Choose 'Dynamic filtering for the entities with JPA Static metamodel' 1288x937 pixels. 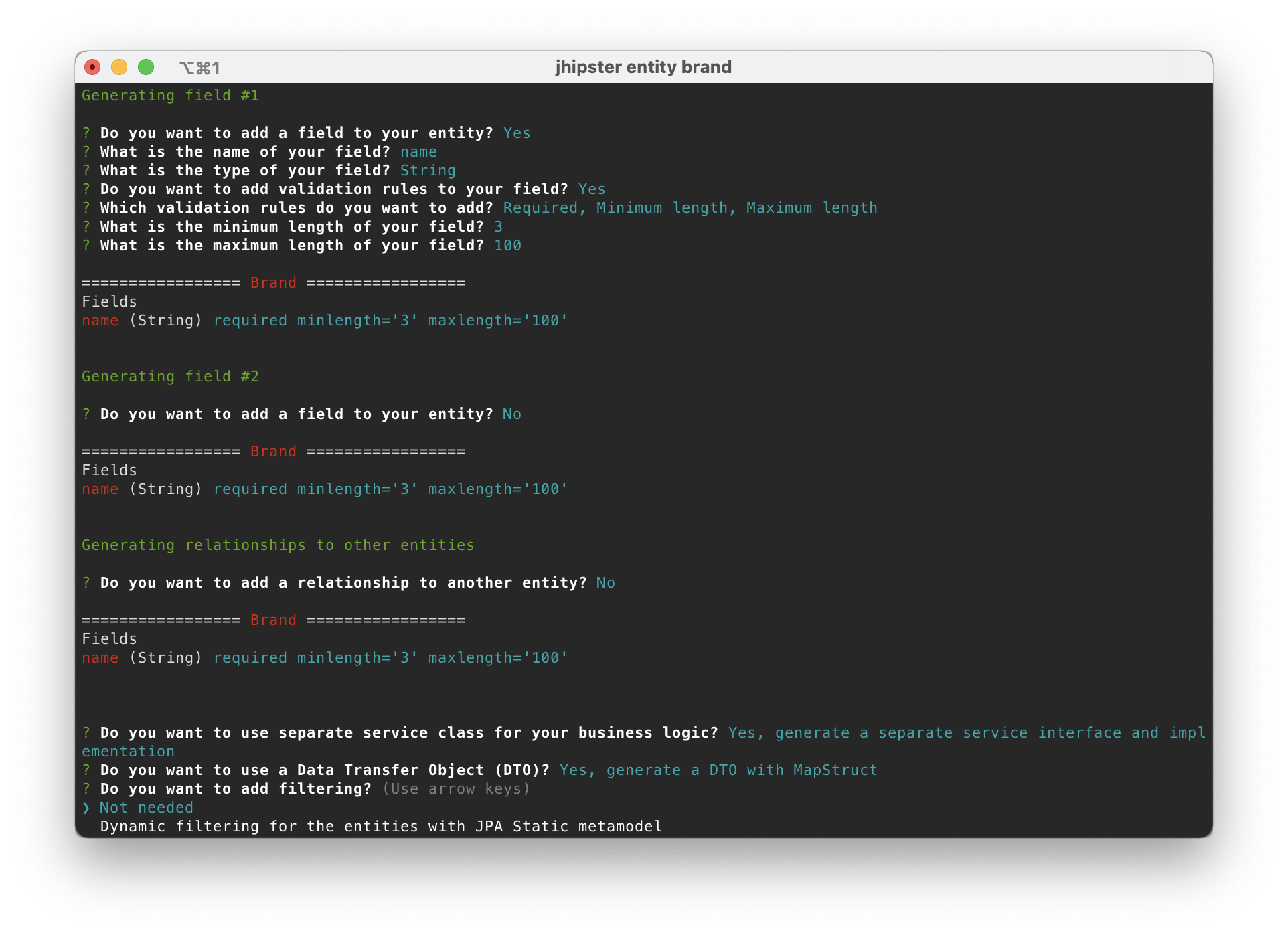coord(381,827)
